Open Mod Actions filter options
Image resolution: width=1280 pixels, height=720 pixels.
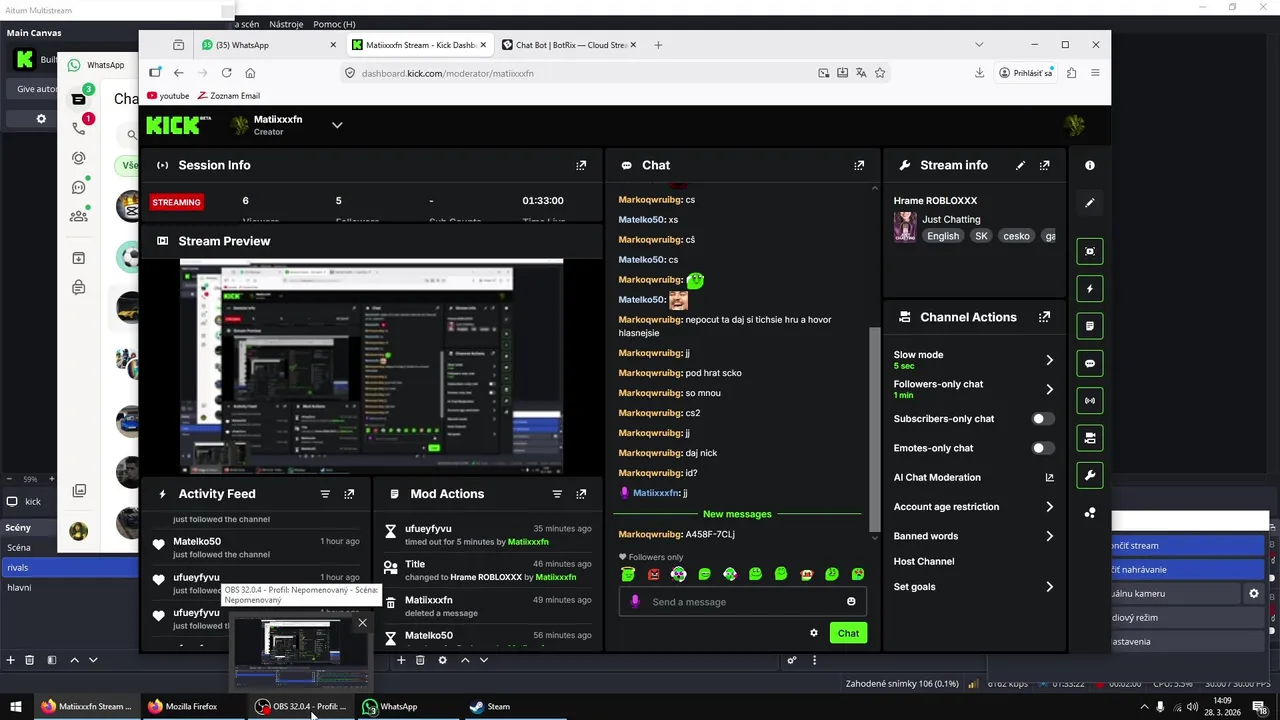(557, 494)
